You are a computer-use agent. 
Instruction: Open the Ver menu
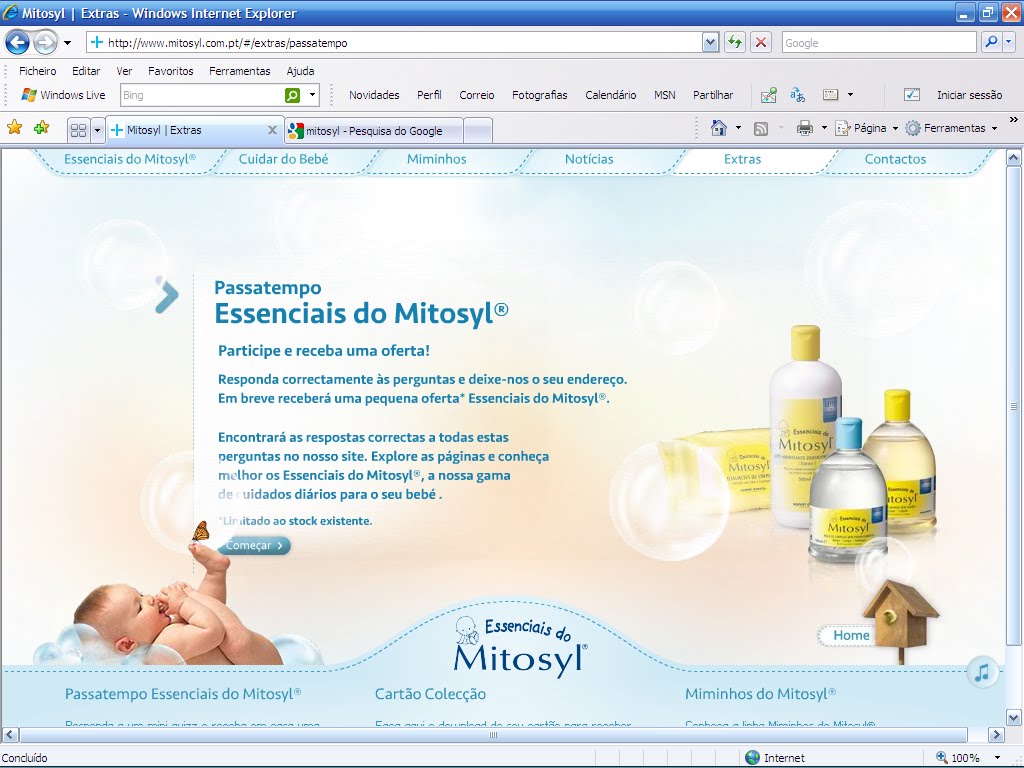click(x=124, y=71)
